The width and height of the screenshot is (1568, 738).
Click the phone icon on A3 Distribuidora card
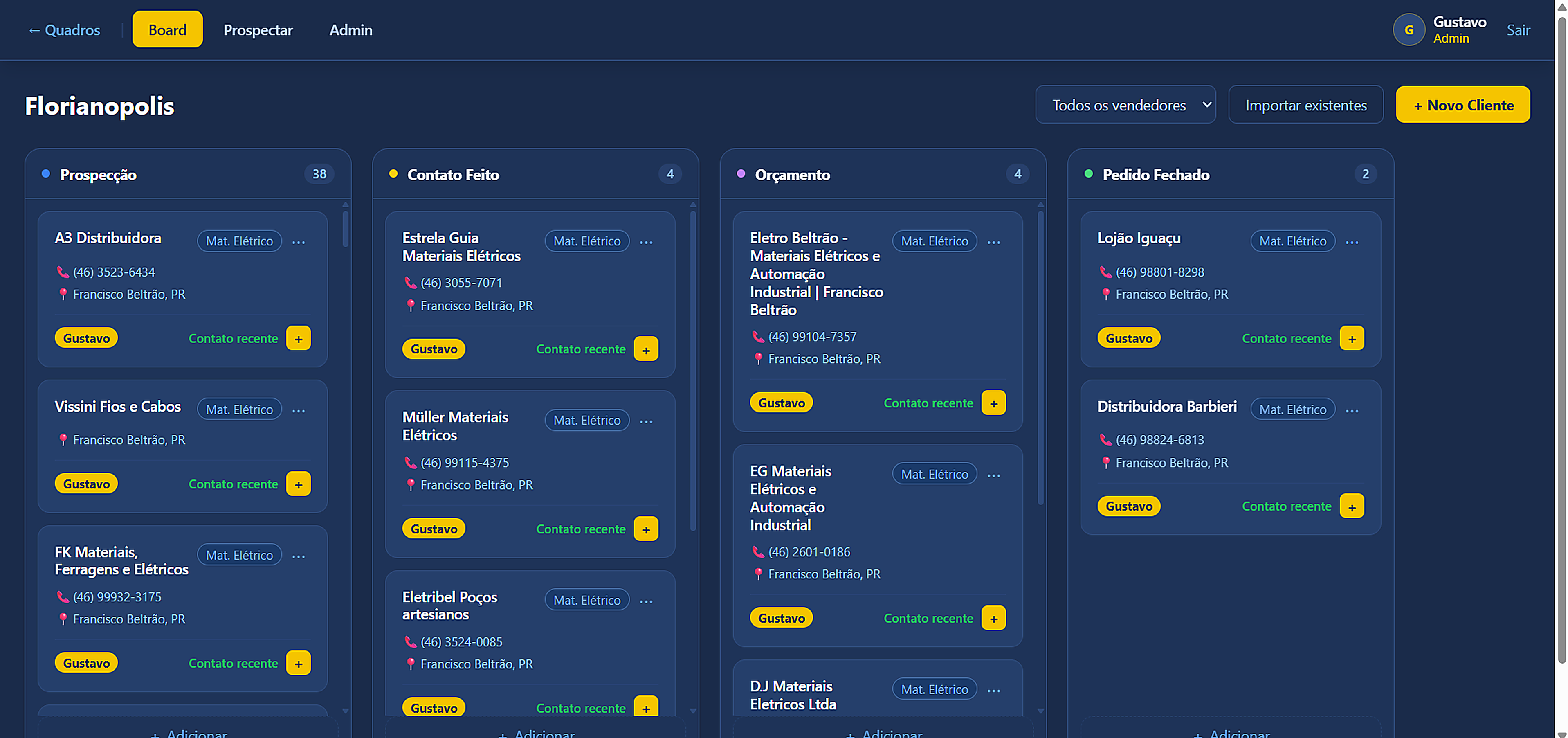63,272
